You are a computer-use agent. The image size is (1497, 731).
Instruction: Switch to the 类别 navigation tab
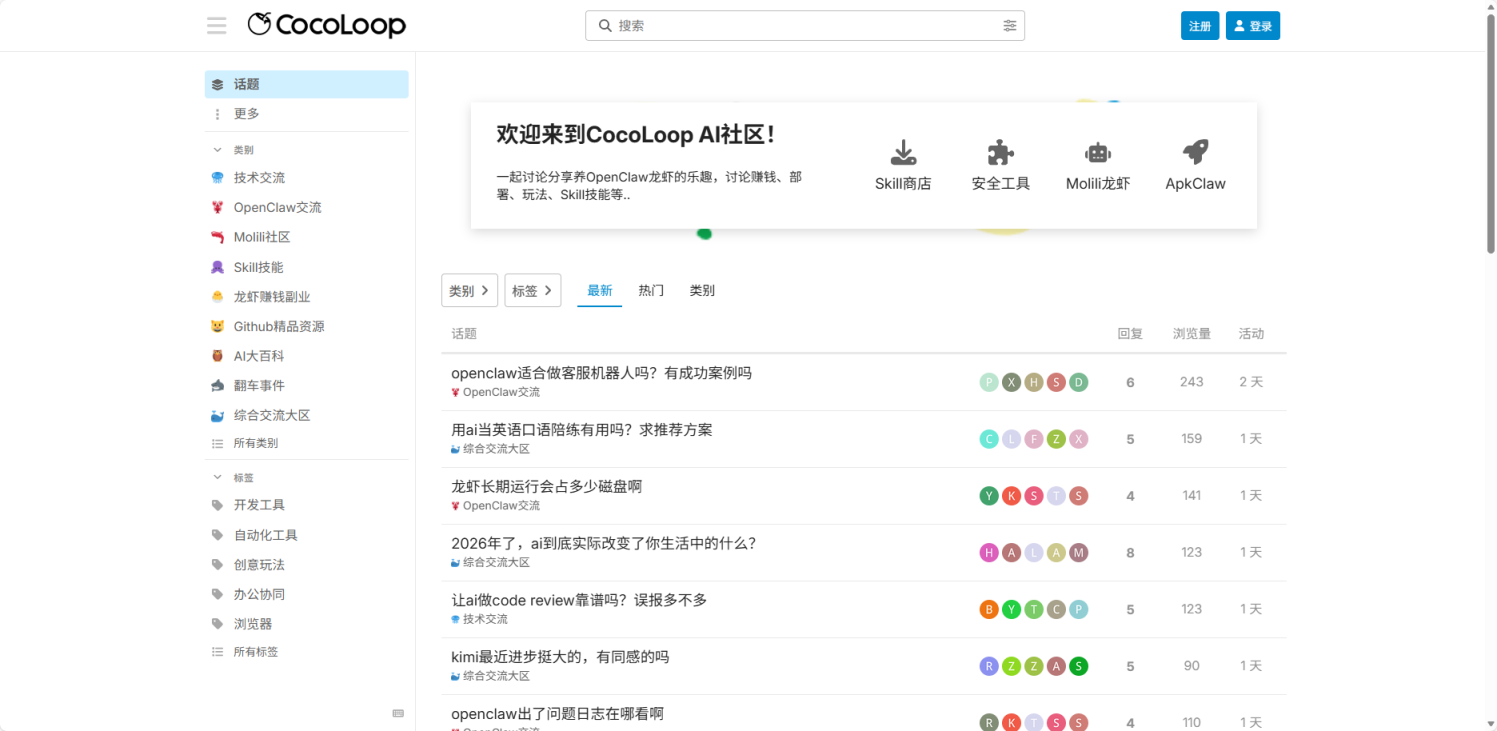702,291
